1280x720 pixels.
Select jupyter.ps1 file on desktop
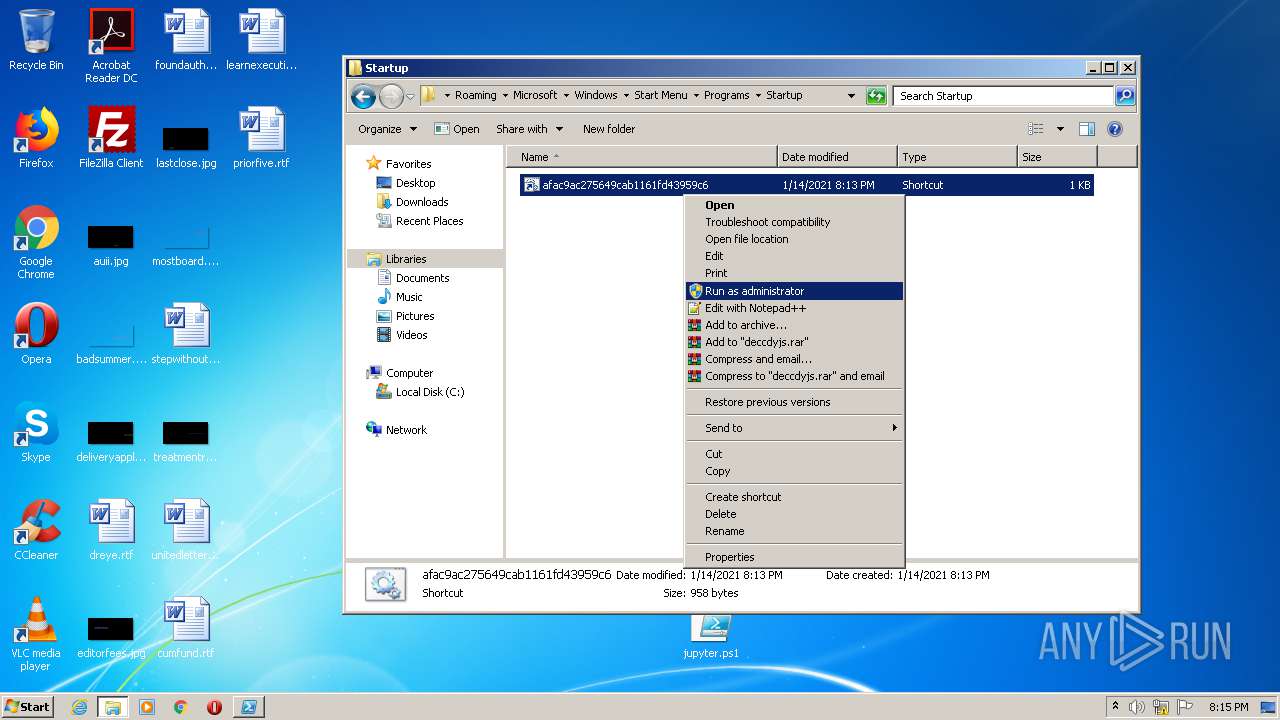point(712,636)
